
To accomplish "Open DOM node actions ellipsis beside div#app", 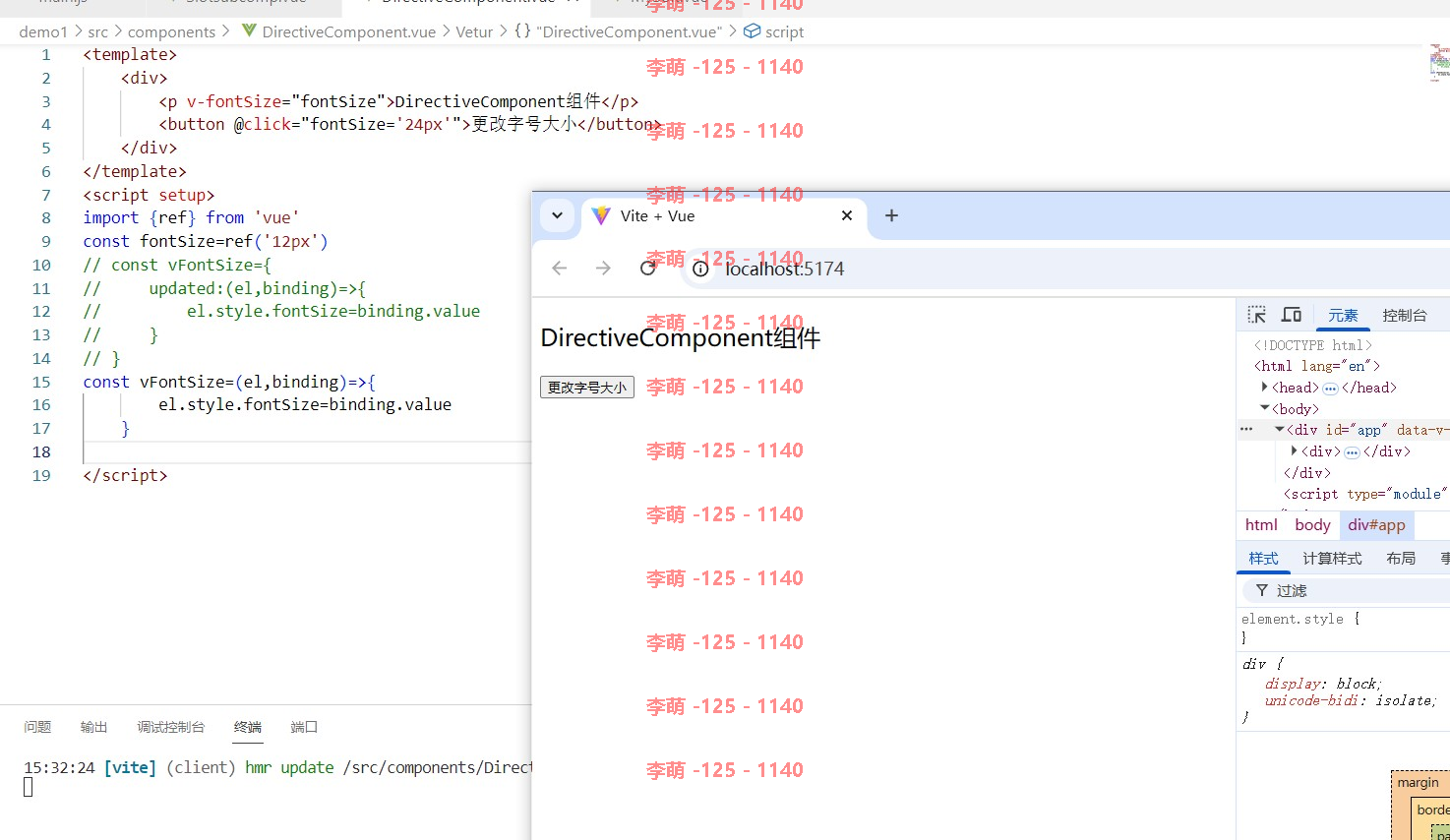I will (1246, 430).
